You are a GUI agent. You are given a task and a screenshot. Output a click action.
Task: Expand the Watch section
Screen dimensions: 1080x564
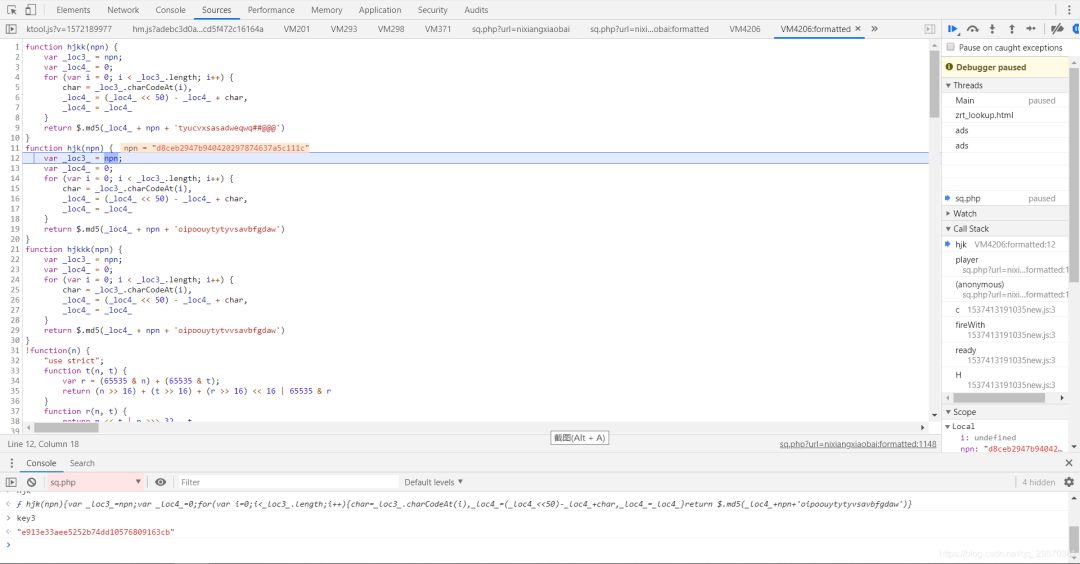pos(964,213)
